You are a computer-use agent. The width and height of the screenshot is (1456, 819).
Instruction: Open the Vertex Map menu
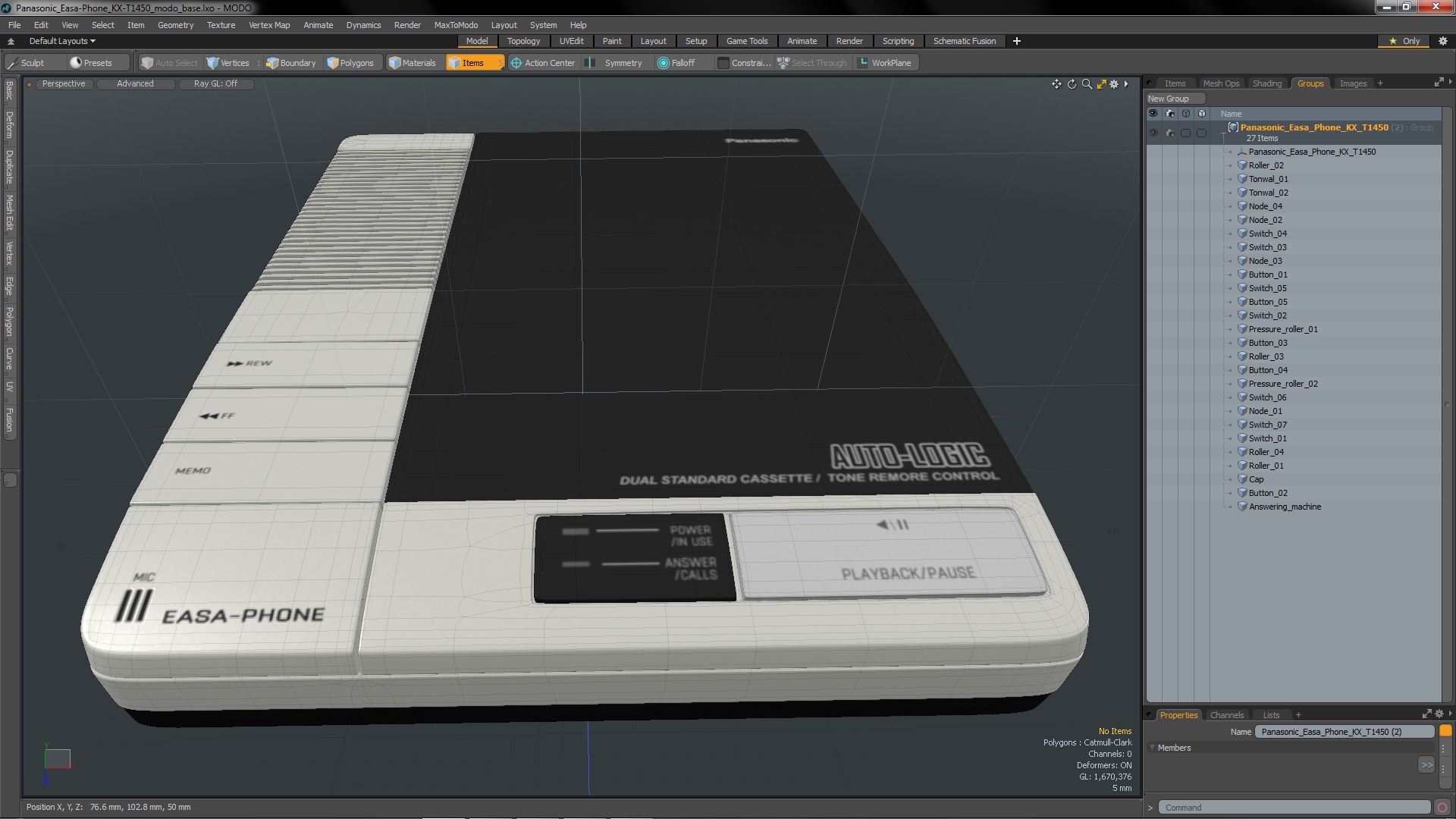269,25
